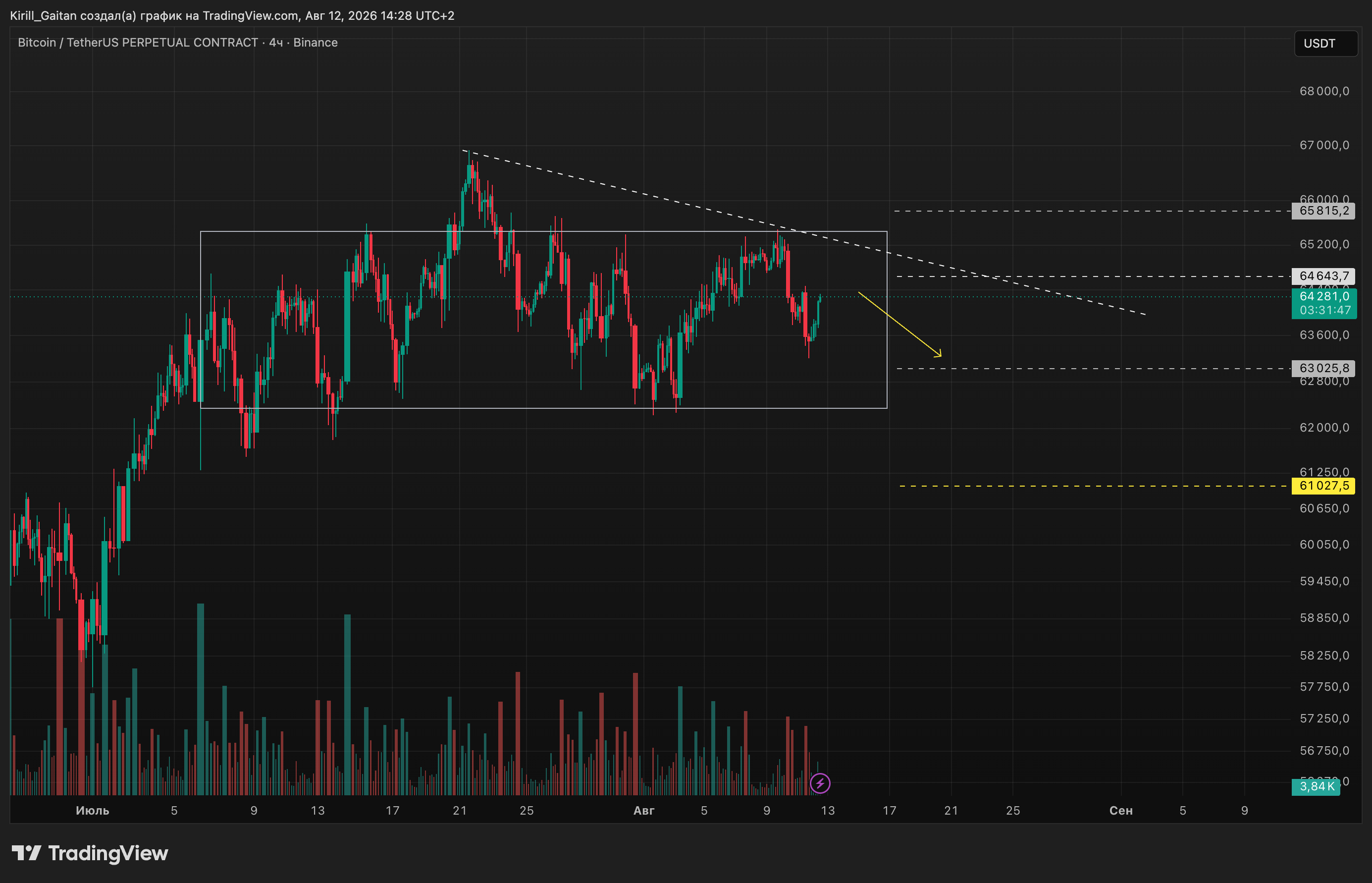Click the Авг label on time axis
The image size is (1372, 883).
[x=643, y=811]
